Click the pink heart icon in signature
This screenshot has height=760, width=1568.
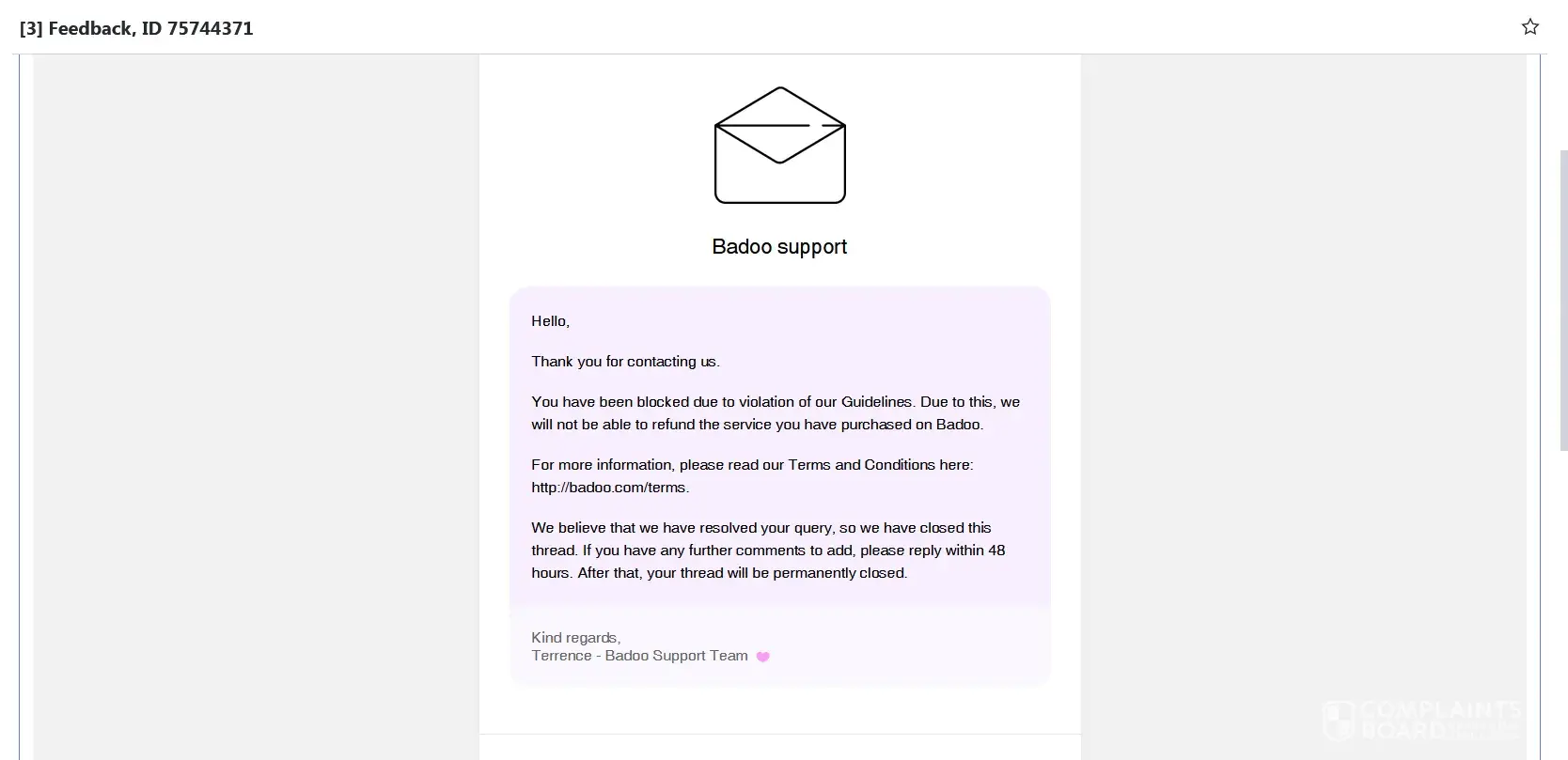[763, 657]
